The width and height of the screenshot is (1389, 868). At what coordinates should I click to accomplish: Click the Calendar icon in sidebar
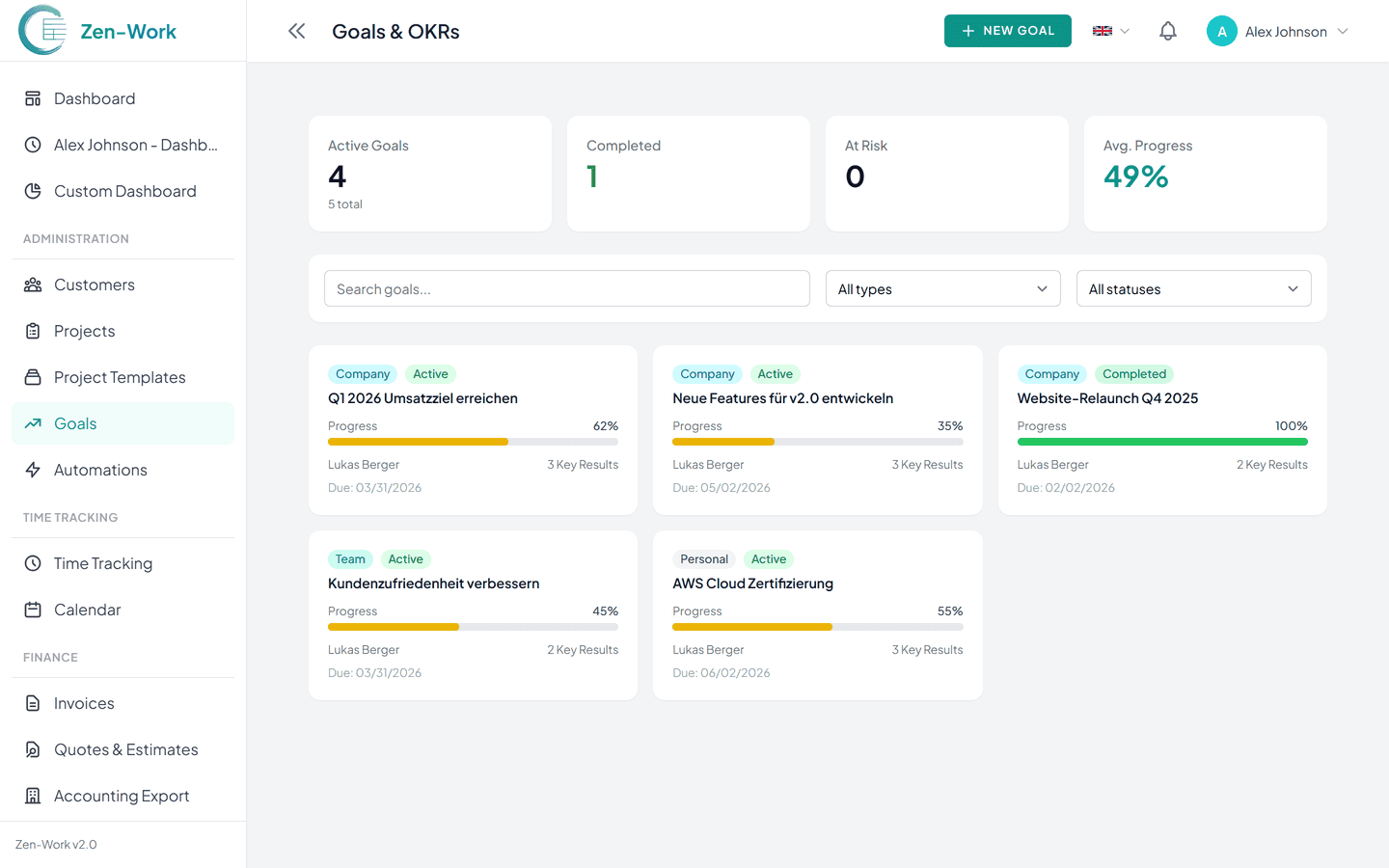pyautogui.click(x=31, y=610)
